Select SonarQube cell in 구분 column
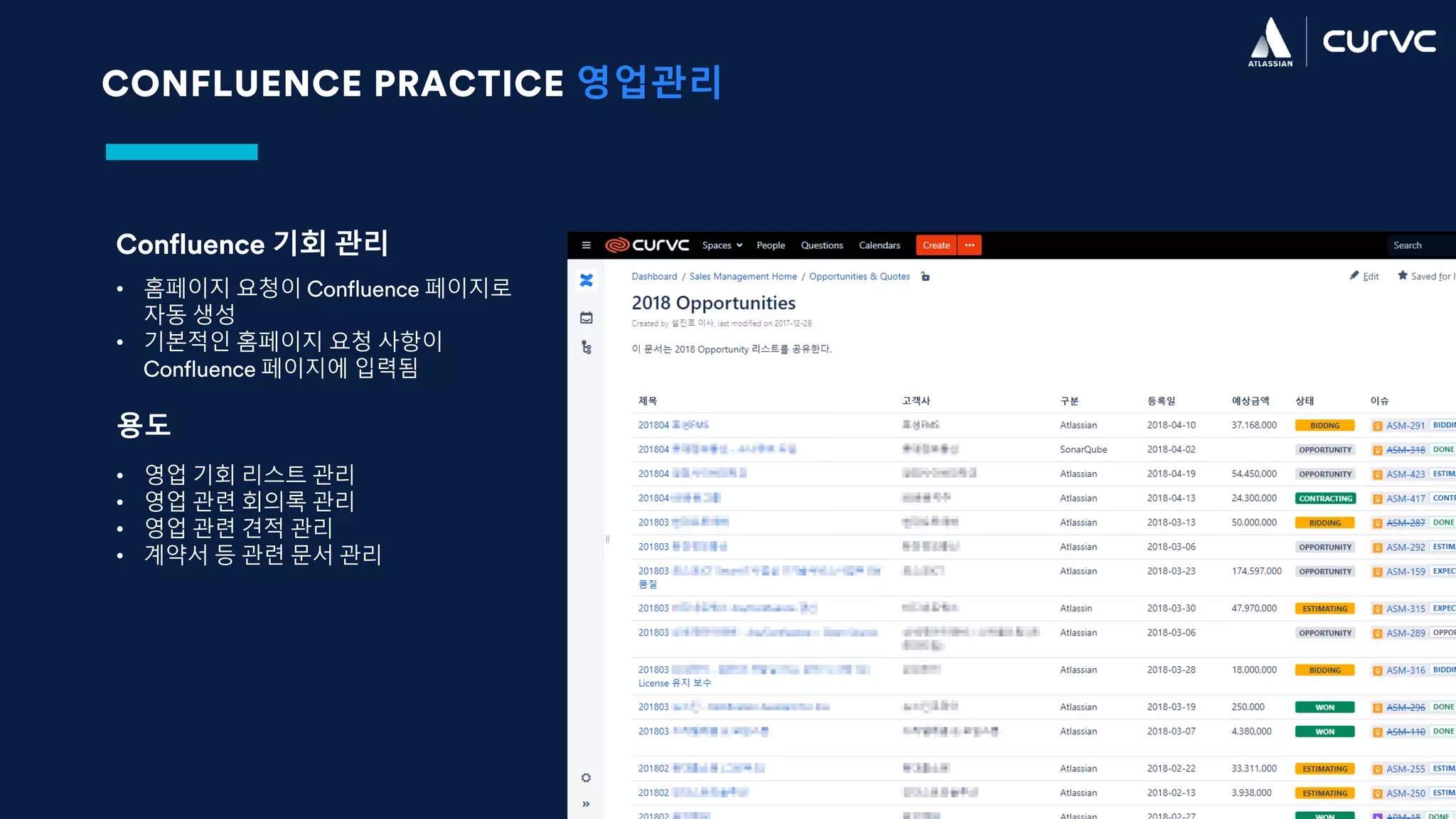Screen dimensions: 1456x819 click(1083, 450)
